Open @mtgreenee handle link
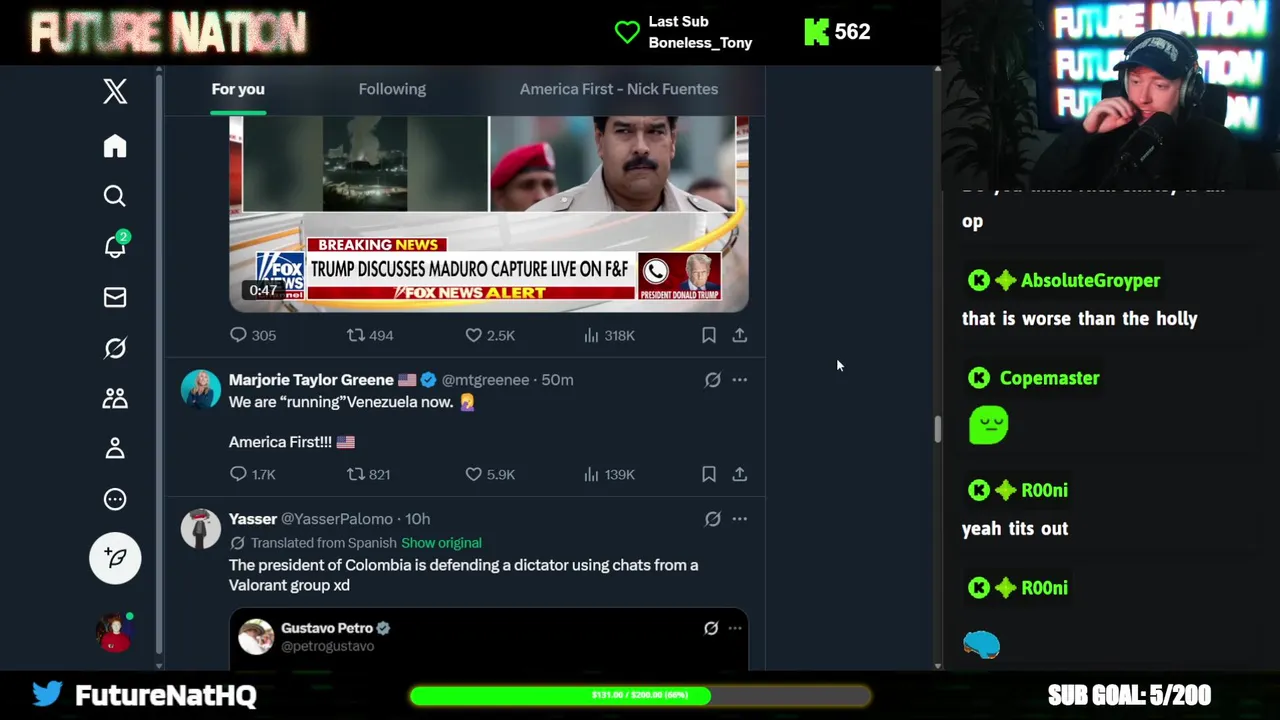The width and height of the screenshot is (1280, 720). (485, 380)
